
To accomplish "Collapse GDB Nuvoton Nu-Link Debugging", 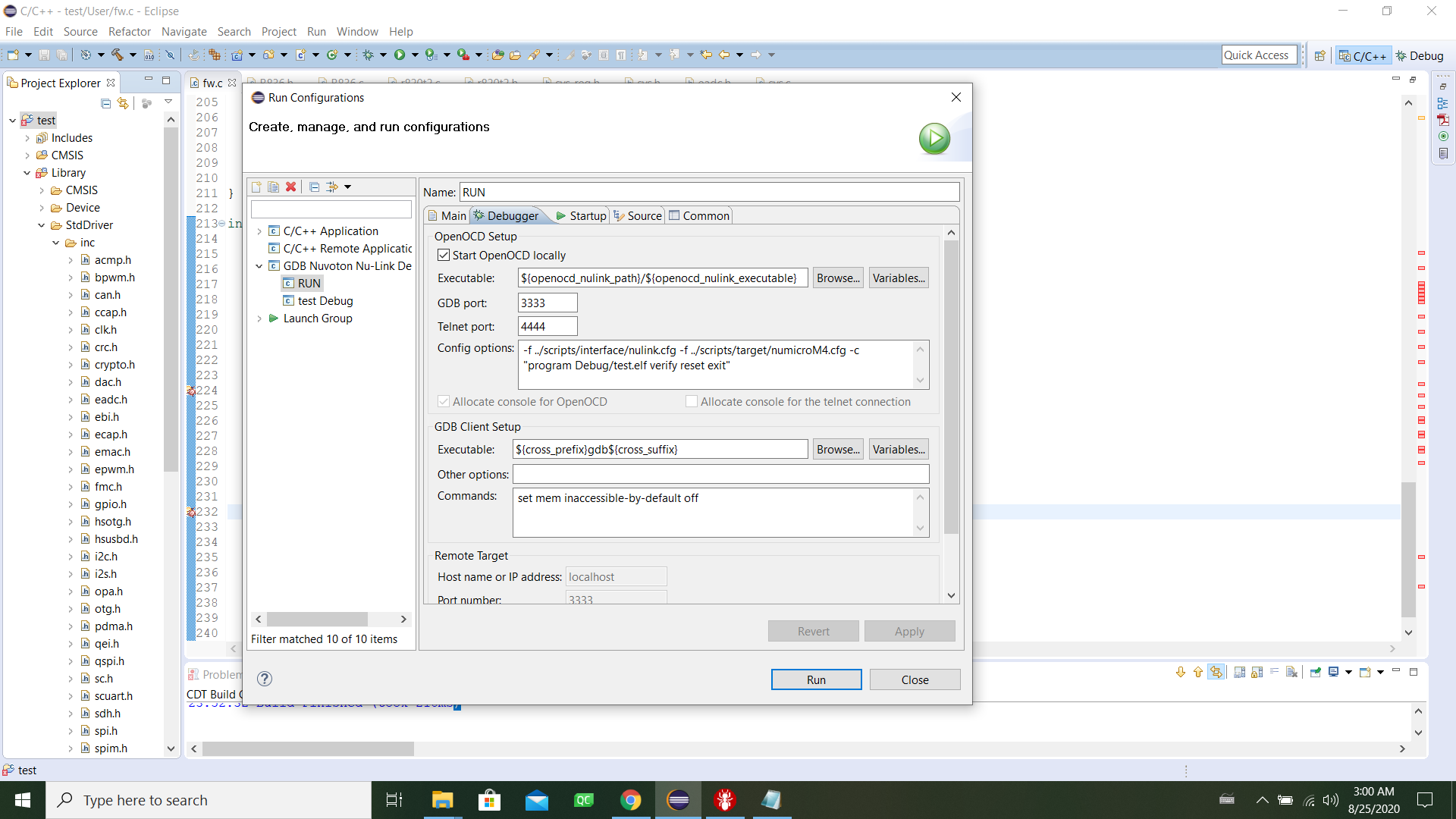I will point(259,265).
